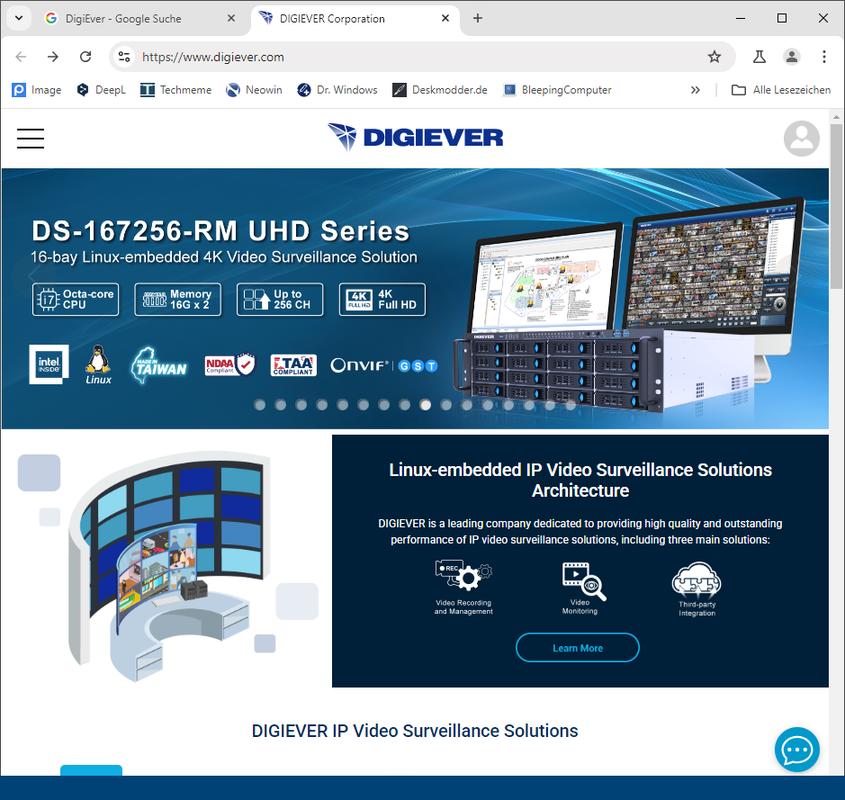
Task: Select the fourth carousel dot
Action: [322, 405]
